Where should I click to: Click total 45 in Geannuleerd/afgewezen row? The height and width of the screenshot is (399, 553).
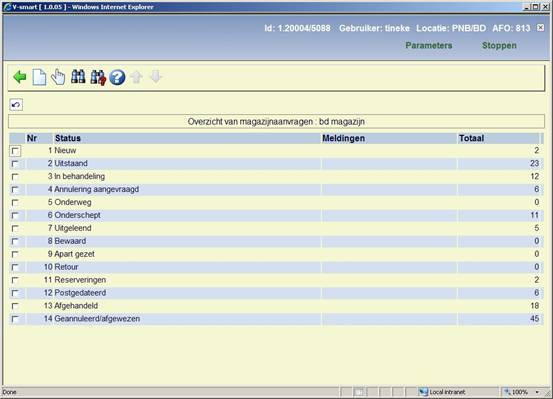[534, 319]
